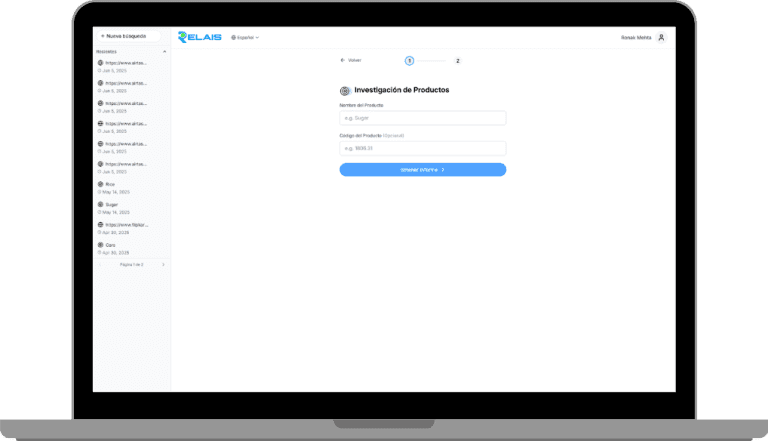Start a new search with Nueva búsqueda
The width and height of the screenshot is (768, 441).
pyautogui.click(x=128, y=36)
